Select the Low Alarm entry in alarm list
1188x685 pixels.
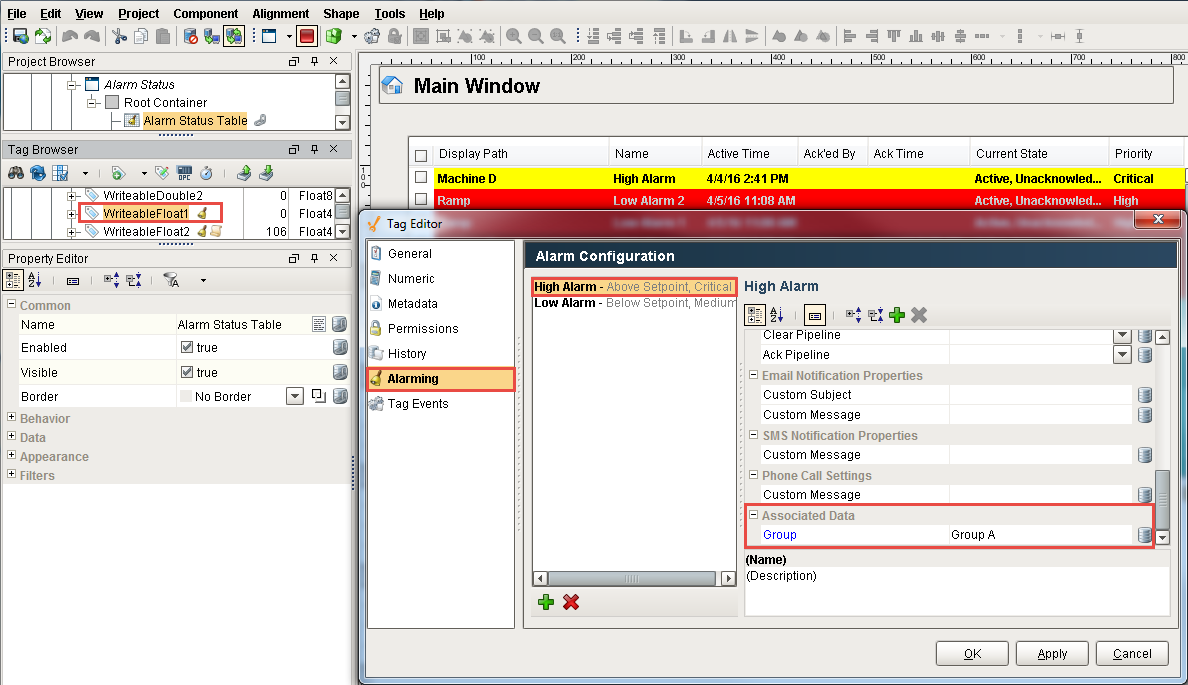tap(634, 303)
